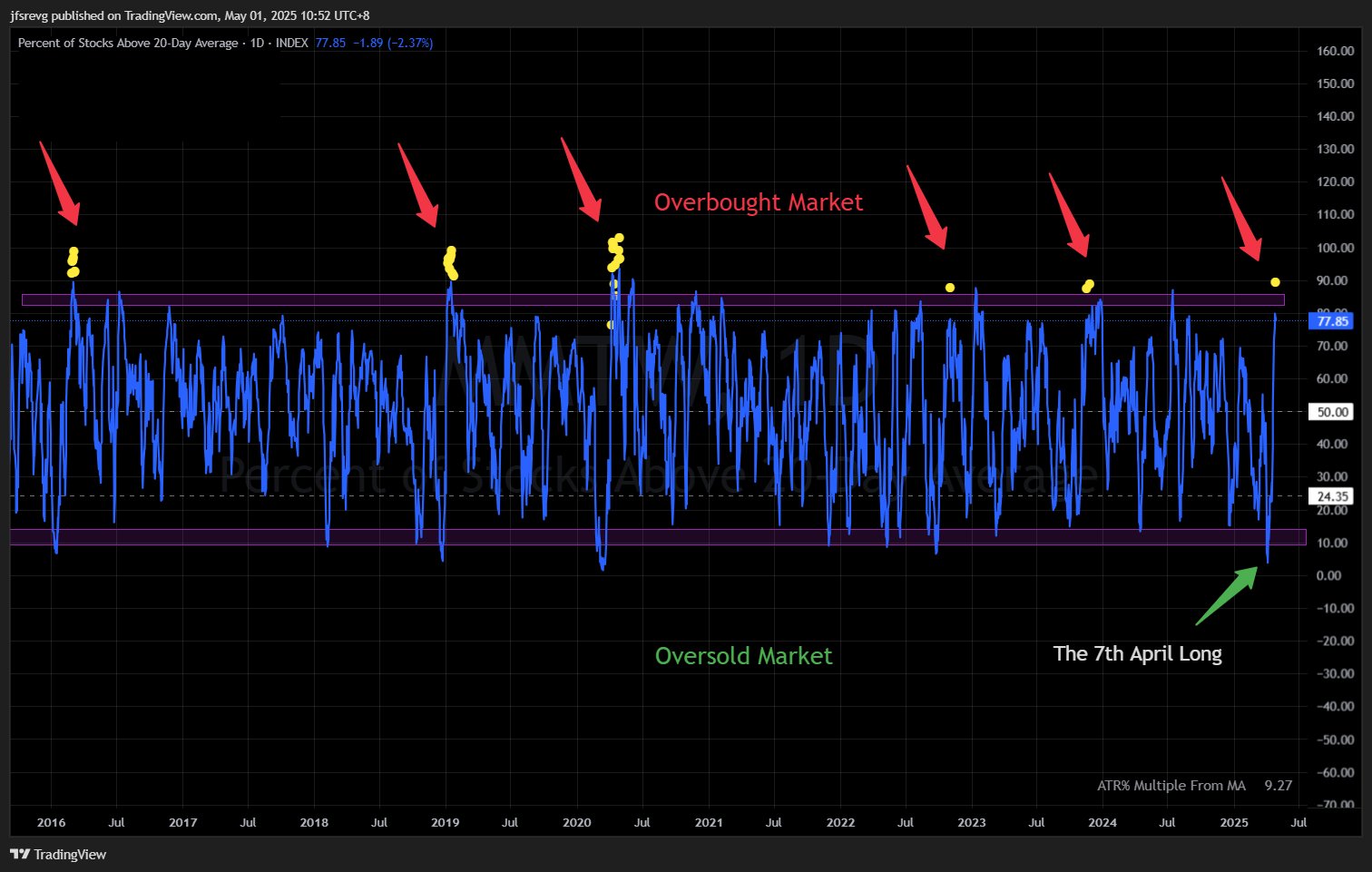Select the 50.00 level label on price axis
Screen dimensions: 1372x872
coord(1332,412)
